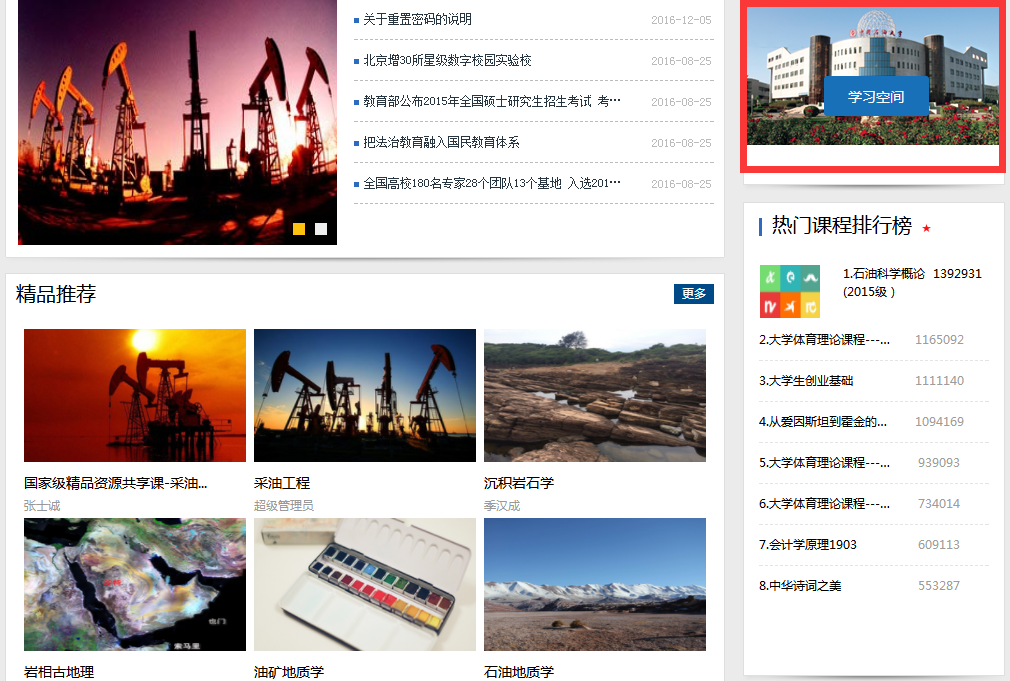Open news 把法治教育融入国民教育体系
1010x681 pixels.
click(441, 143)
